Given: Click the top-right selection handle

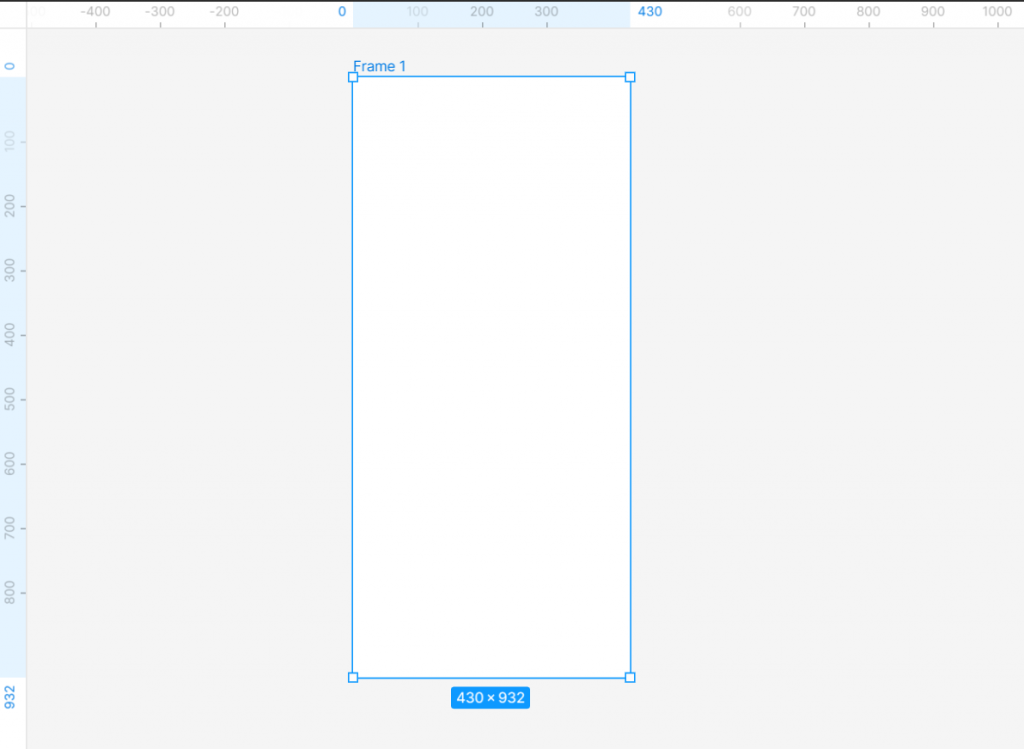Looking at the screenshot, I should click(x=630, y=76).
